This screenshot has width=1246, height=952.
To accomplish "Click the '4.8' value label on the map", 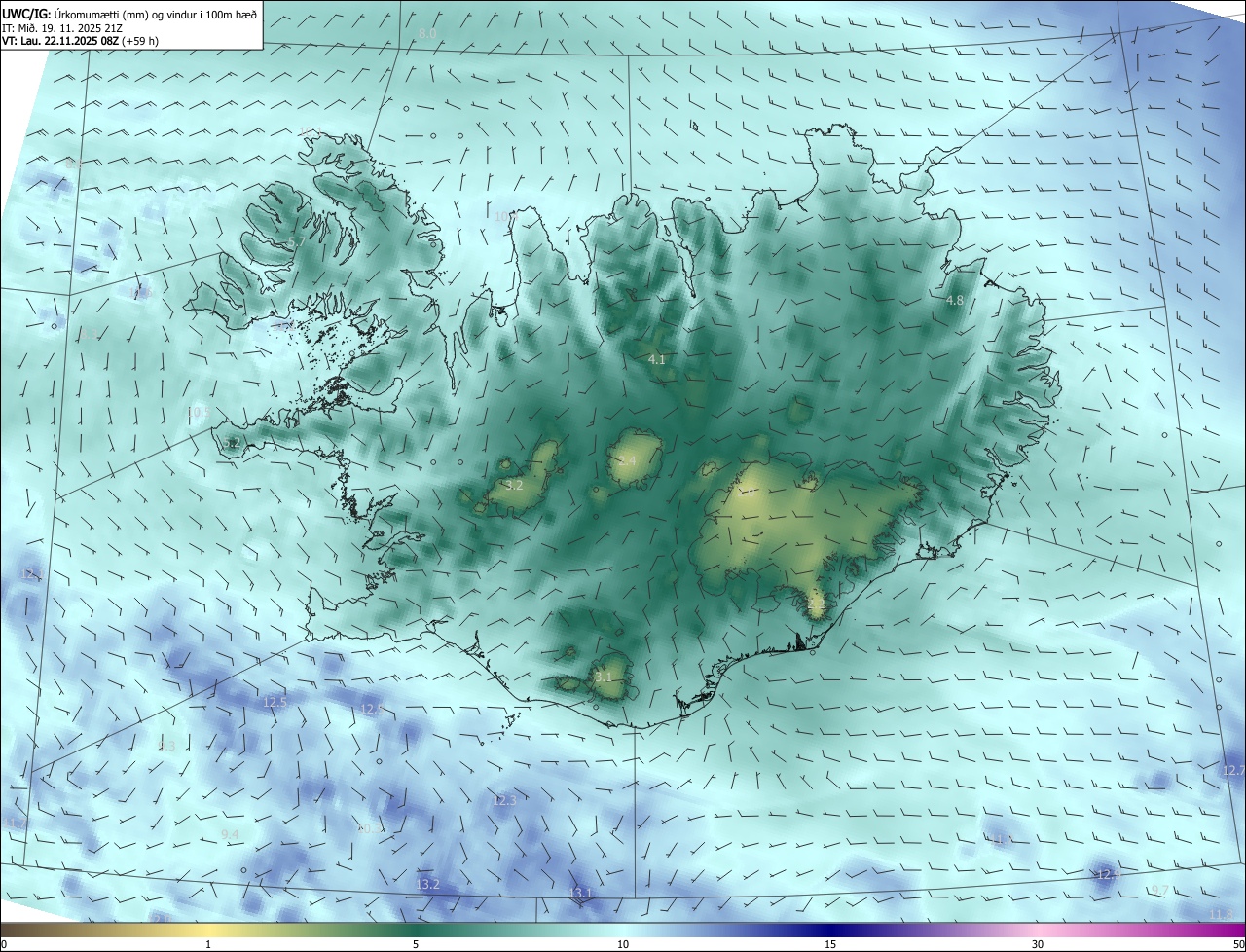I will coord(954,301).
